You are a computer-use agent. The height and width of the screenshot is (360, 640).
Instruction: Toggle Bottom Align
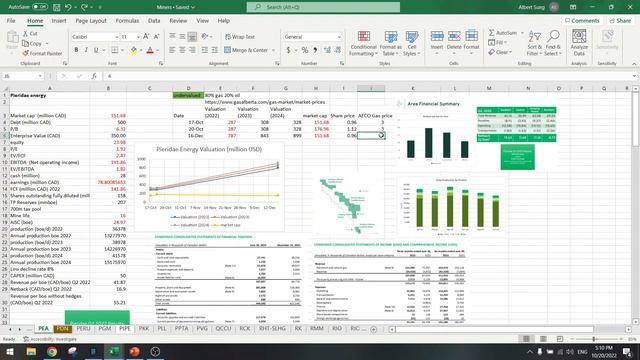coord(192,37)
